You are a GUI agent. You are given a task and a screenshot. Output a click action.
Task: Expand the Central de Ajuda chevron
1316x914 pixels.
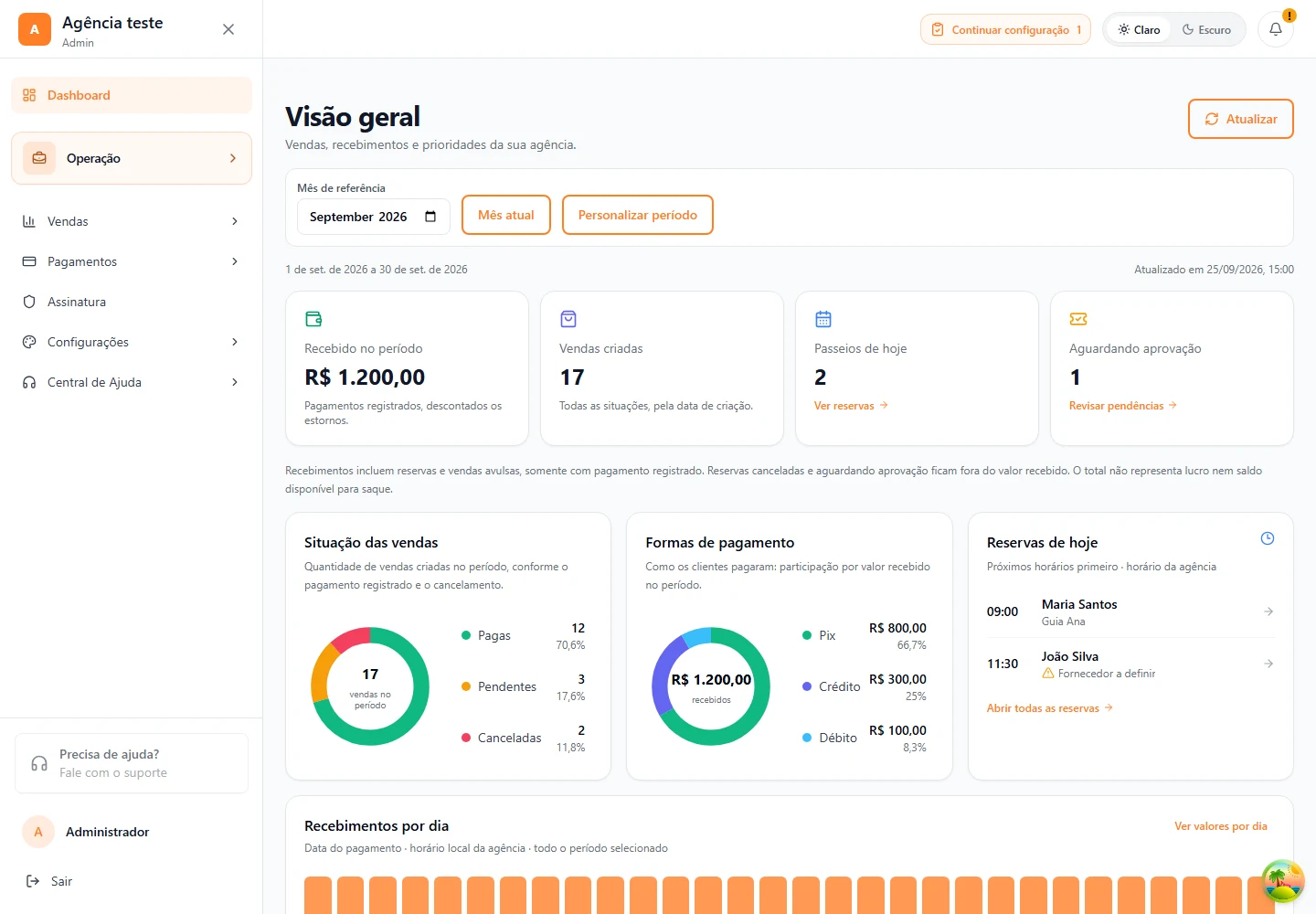pos(235,382)
